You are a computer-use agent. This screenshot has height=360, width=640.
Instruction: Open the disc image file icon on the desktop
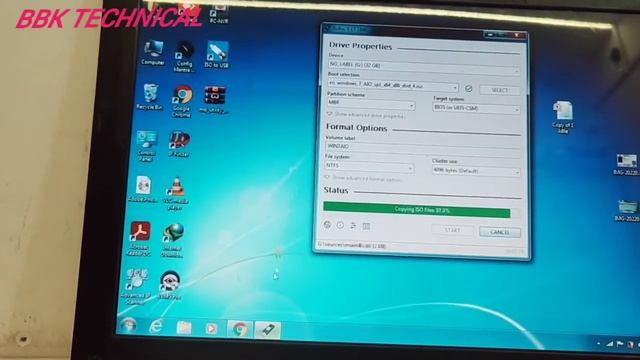point(143,189)
